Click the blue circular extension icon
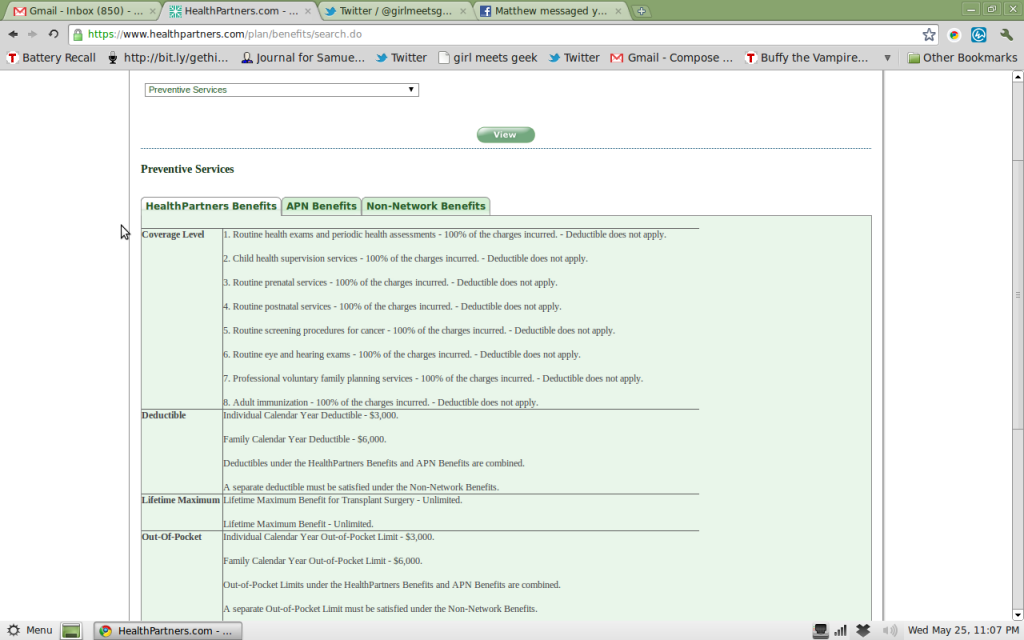Viewport: 1024px width, 640px height. pyautogui.click(x=978, y=35)
